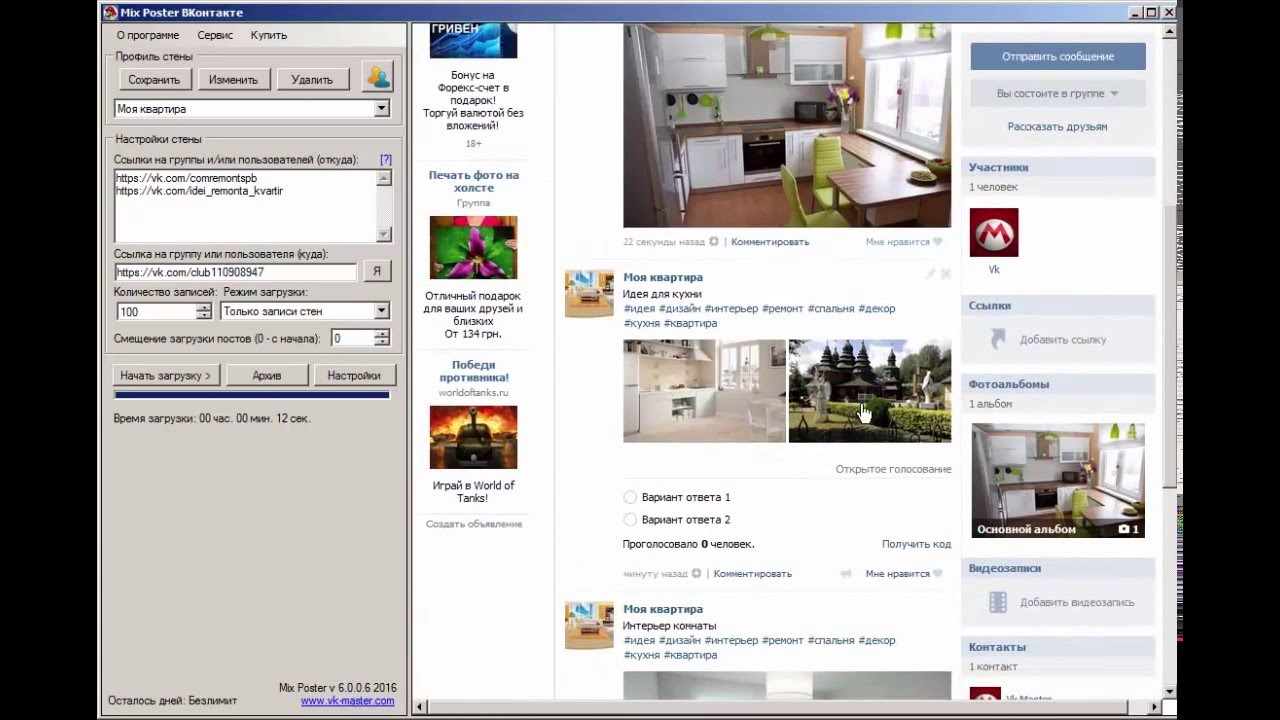Open the Купить menu
Screen dimensions: 1280x720
[x=269, y=35]
